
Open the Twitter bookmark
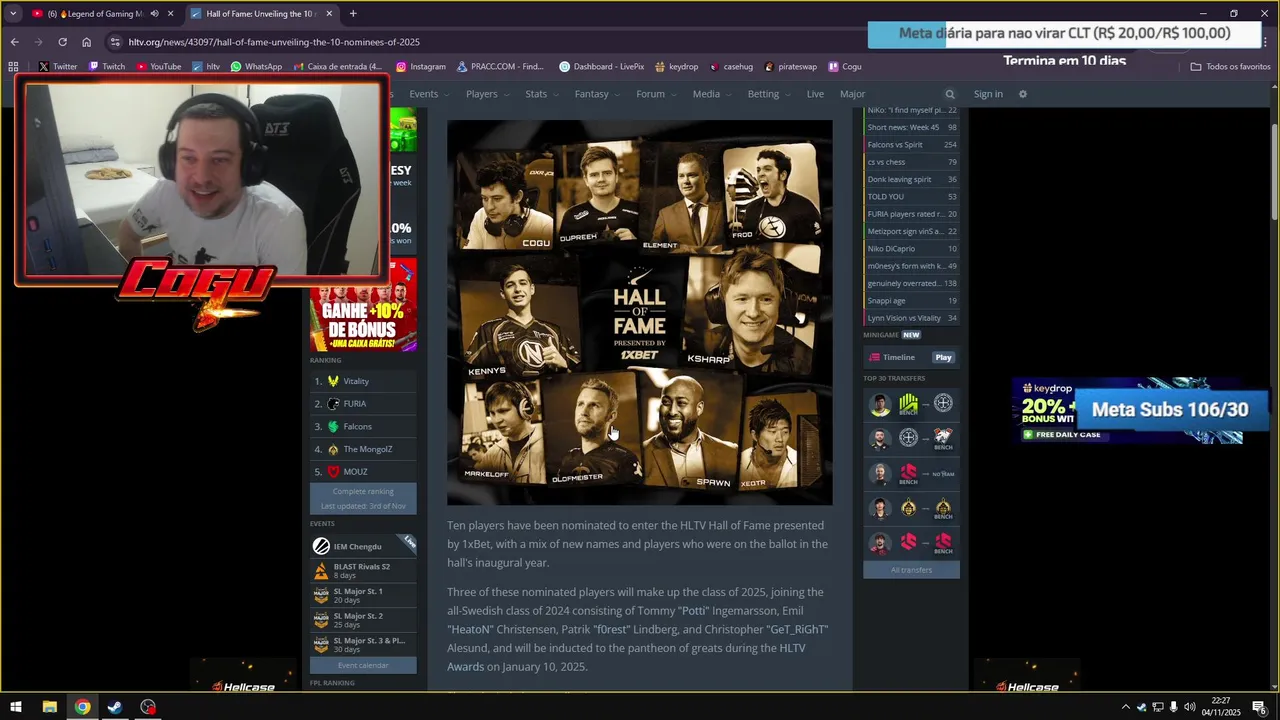tap(57, 67)
